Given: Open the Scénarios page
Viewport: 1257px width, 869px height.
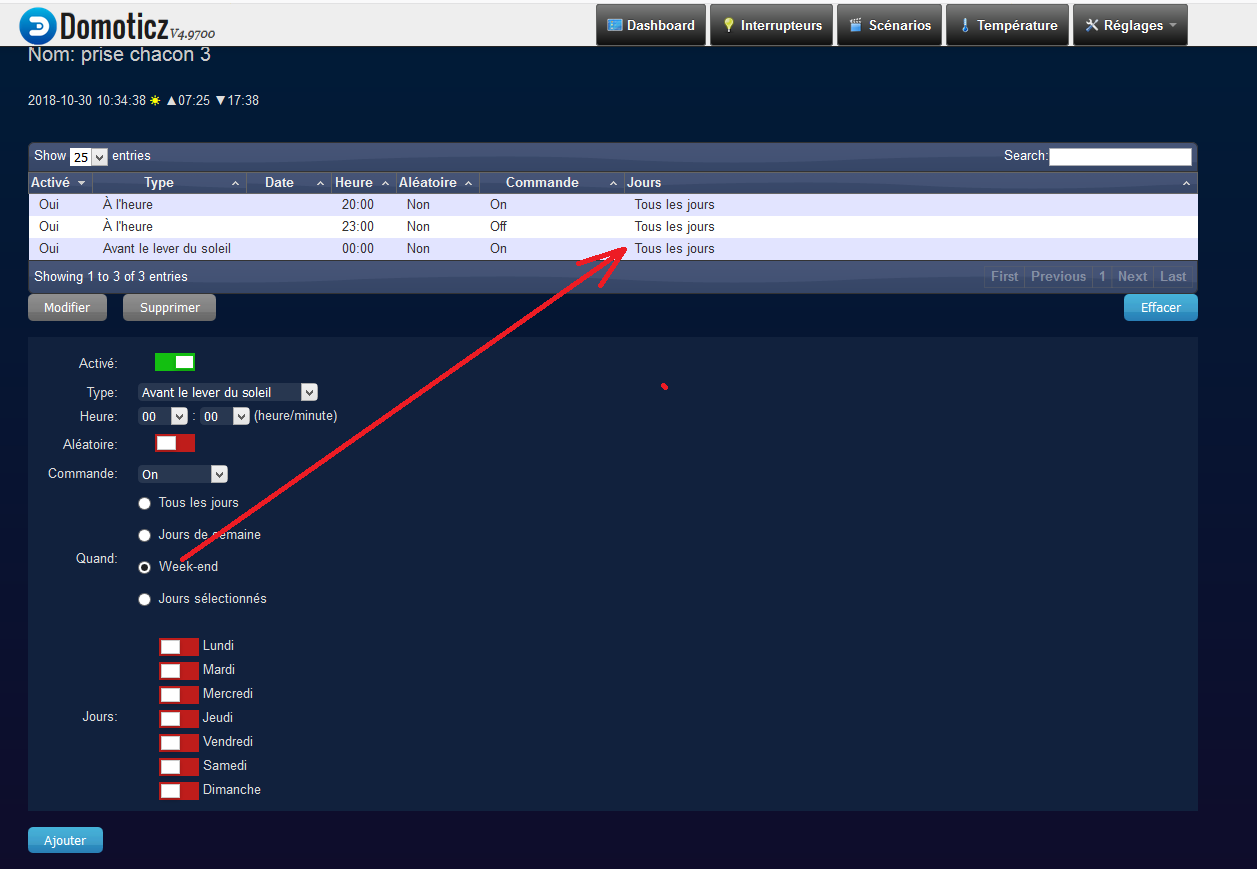Looking at the screenshot, I should point(890,26).
